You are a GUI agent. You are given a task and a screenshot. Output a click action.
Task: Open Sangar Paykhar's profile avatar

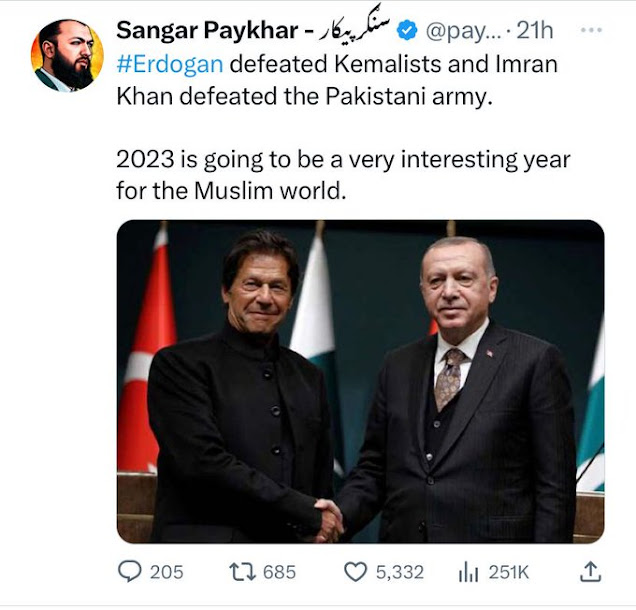click(68, 55)
